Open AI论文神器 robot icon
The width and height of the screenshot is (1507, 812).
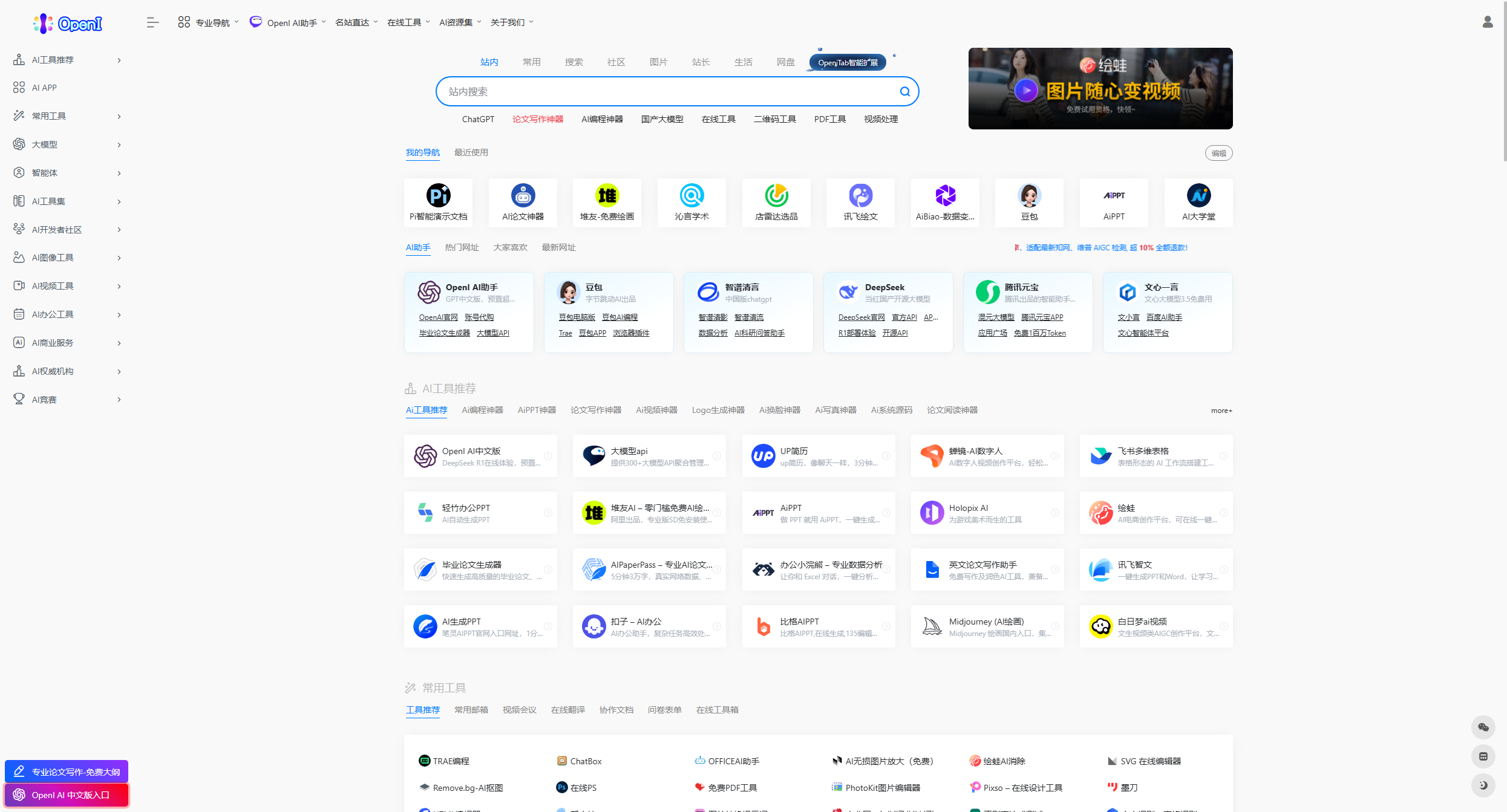(x=523, y=195)
